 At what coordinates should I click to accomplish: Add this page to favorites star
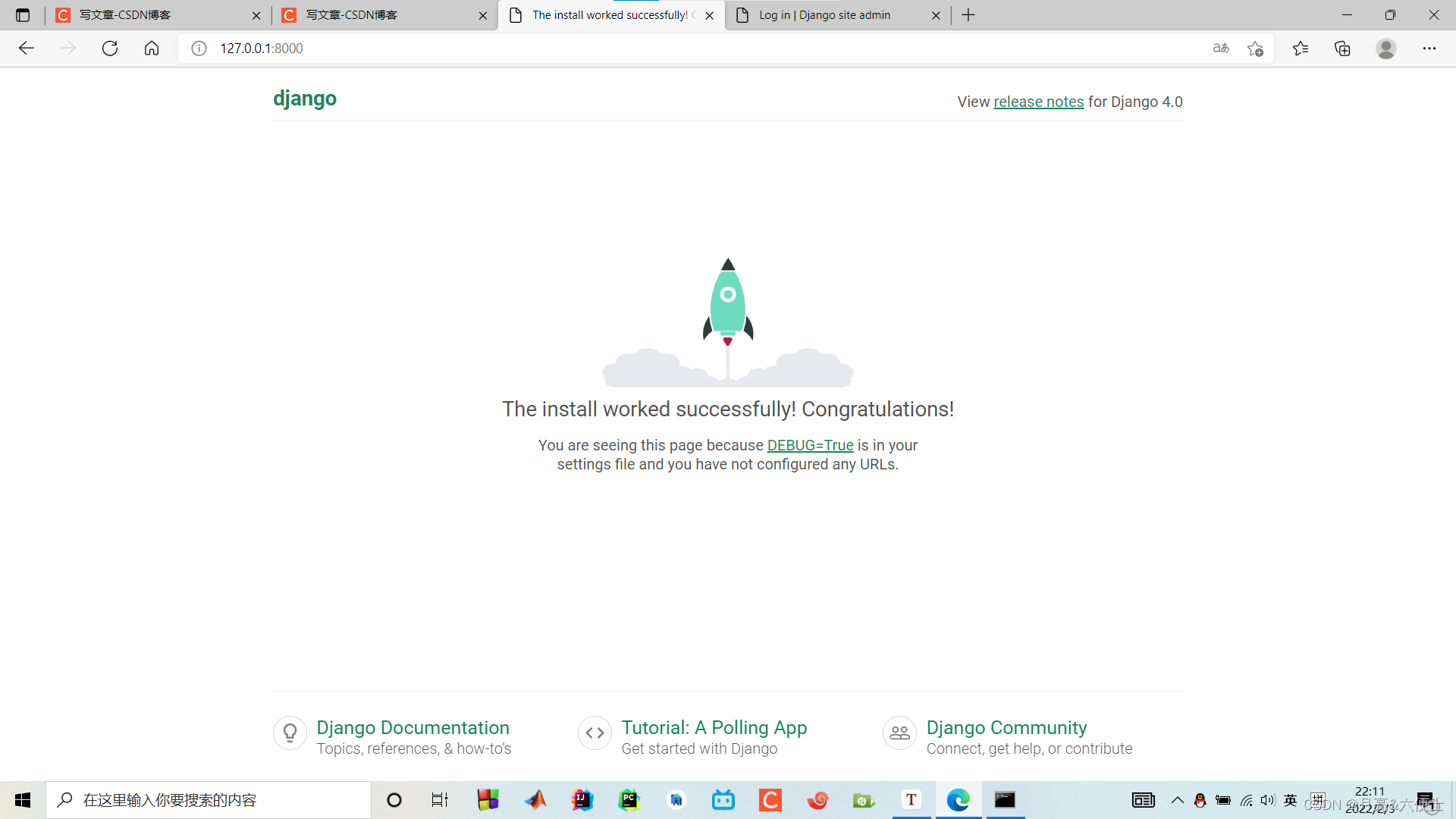(1255, 49)
